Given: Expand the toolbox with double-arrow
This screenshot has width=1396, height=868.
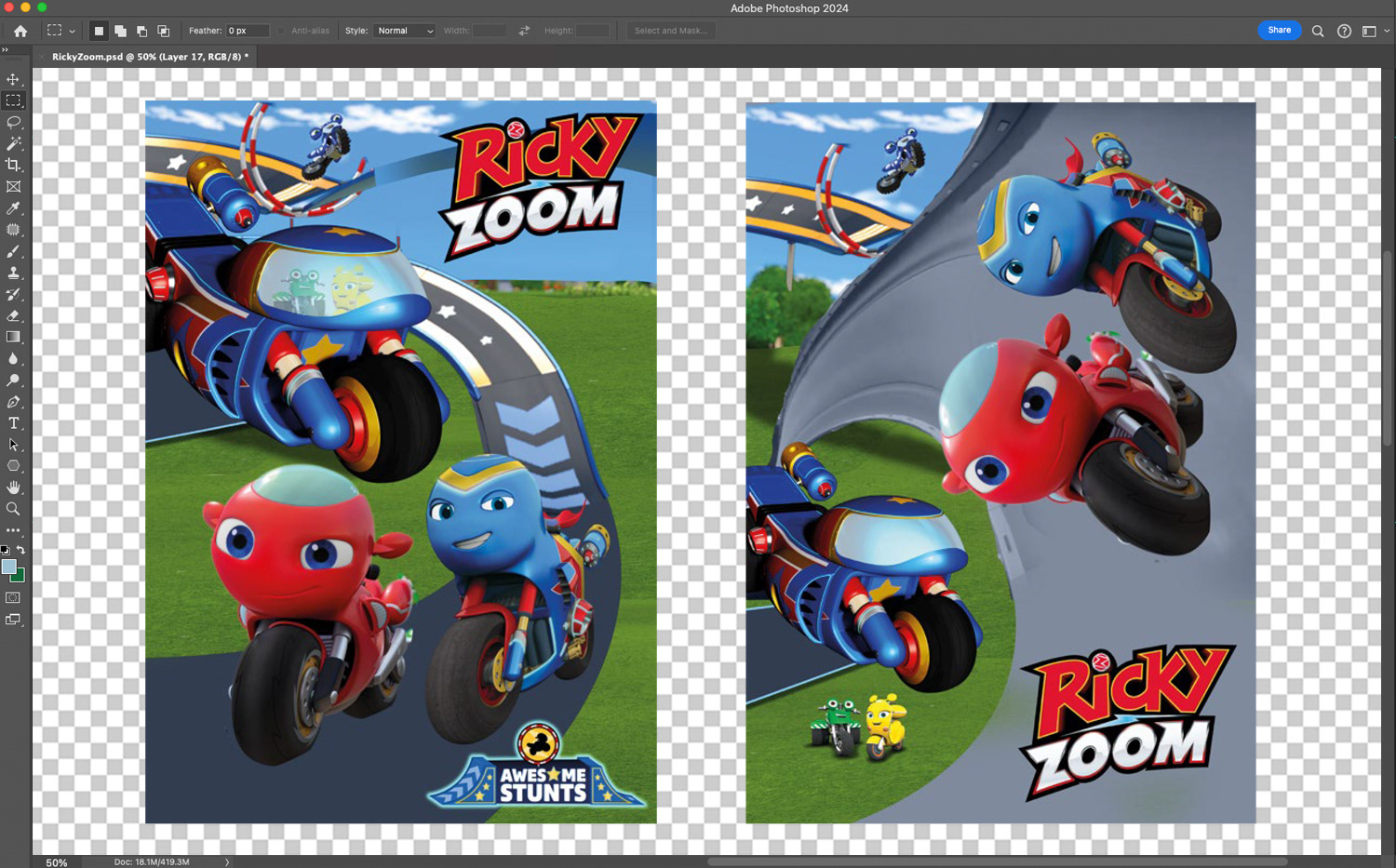Looking at the screenshot, I should pos(5,49).
